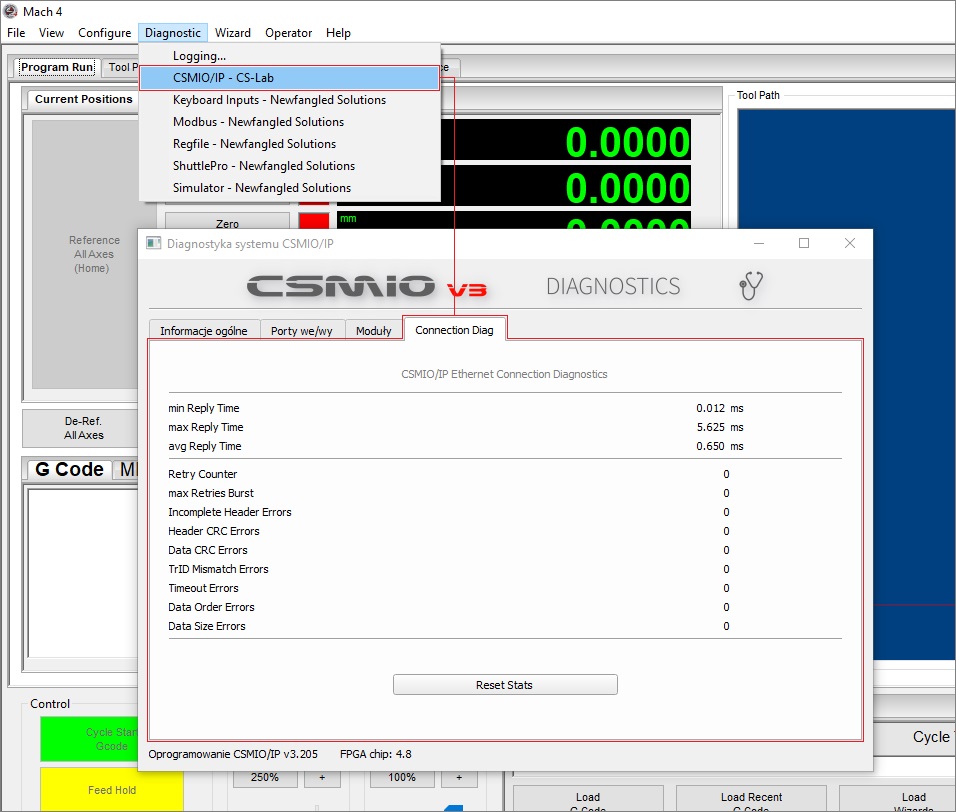The image size is (956, 812).
Task: Click the Load Wizards button
Action: click(897, 799)
